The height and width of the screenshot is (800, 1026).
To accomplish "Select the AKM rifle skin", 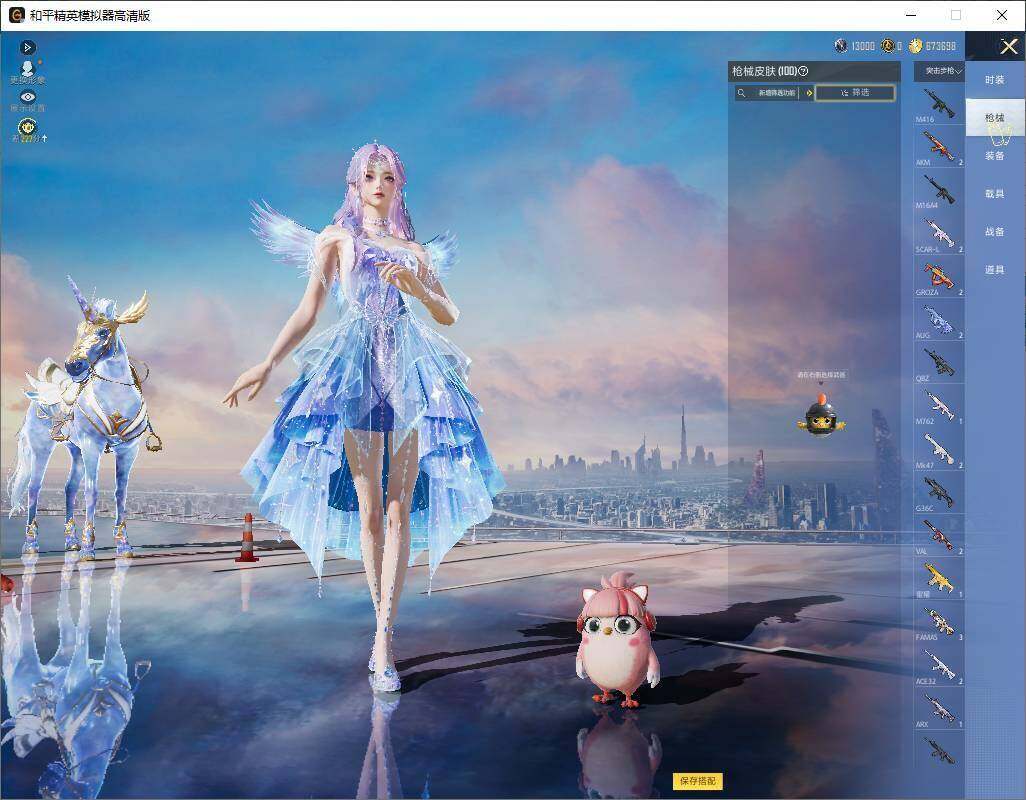I will 939,147.
